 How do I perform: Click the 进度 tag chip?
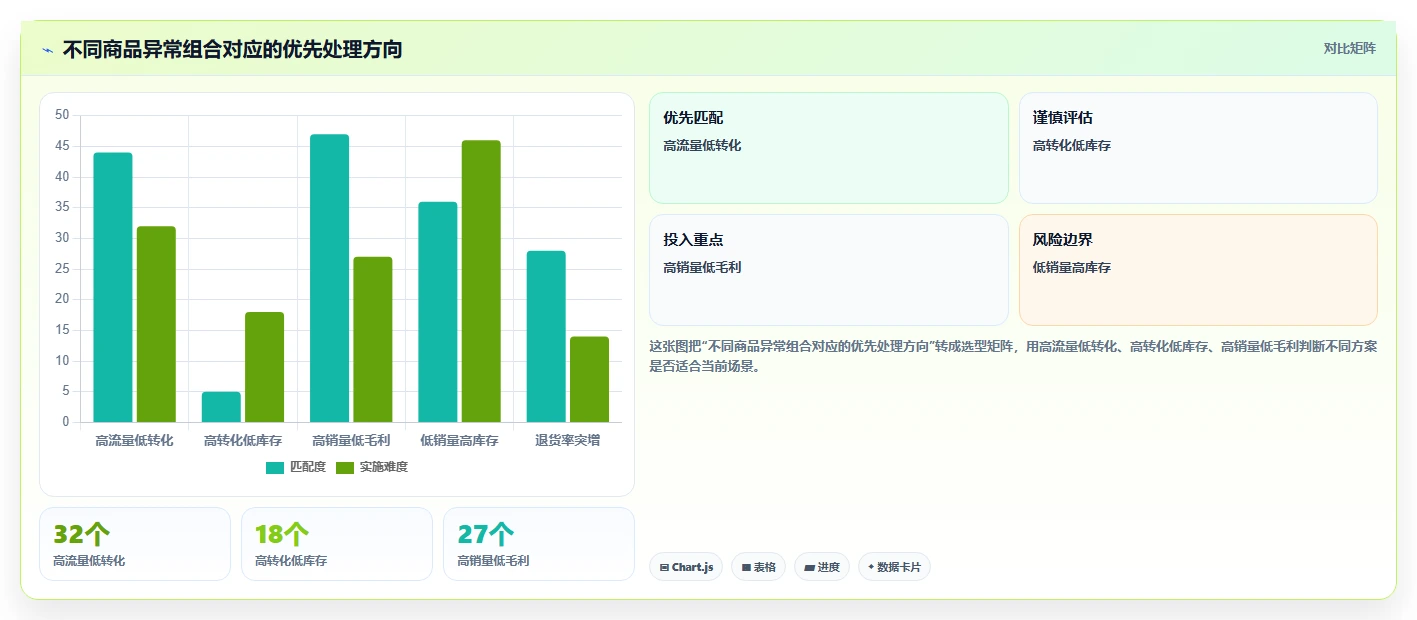click(822, 567)
